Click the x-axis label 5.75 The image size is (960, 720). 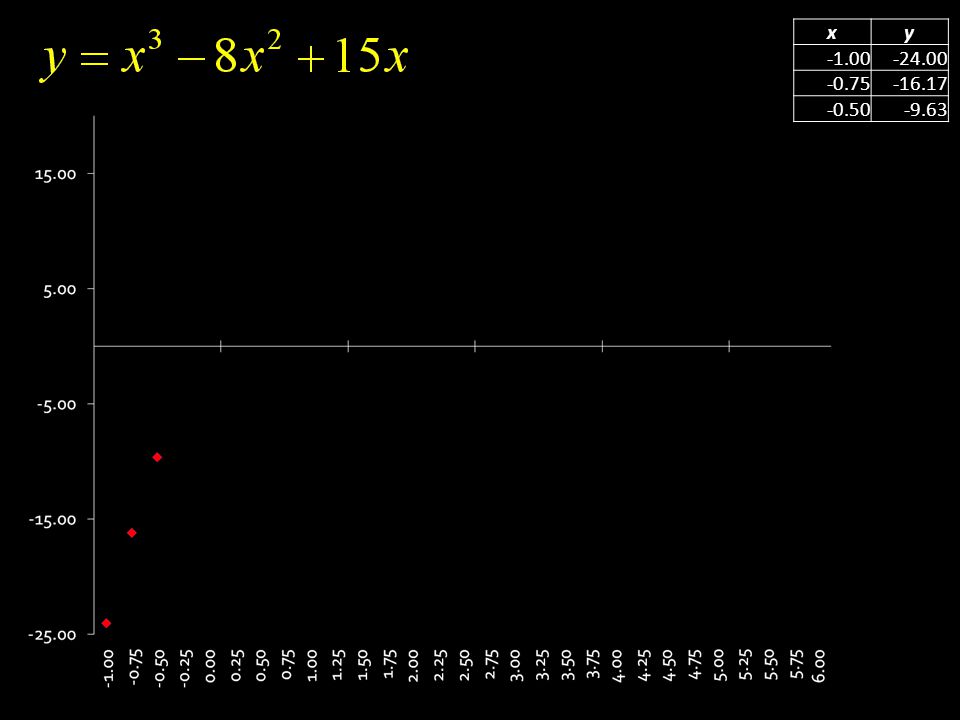point(795,666)
